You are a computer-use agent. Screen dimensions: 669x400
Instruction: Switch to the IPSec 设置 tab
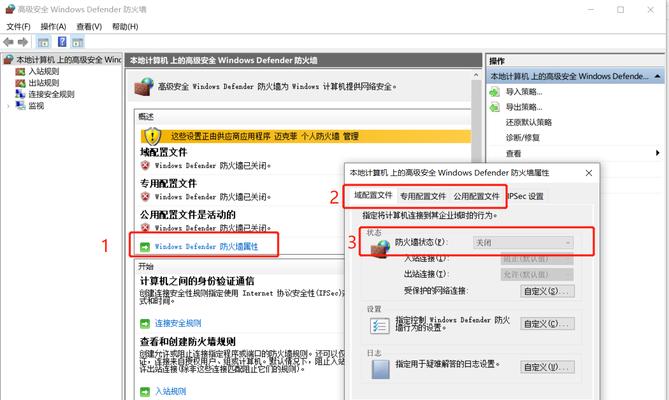pyautogui.click(x=526, y=196)
